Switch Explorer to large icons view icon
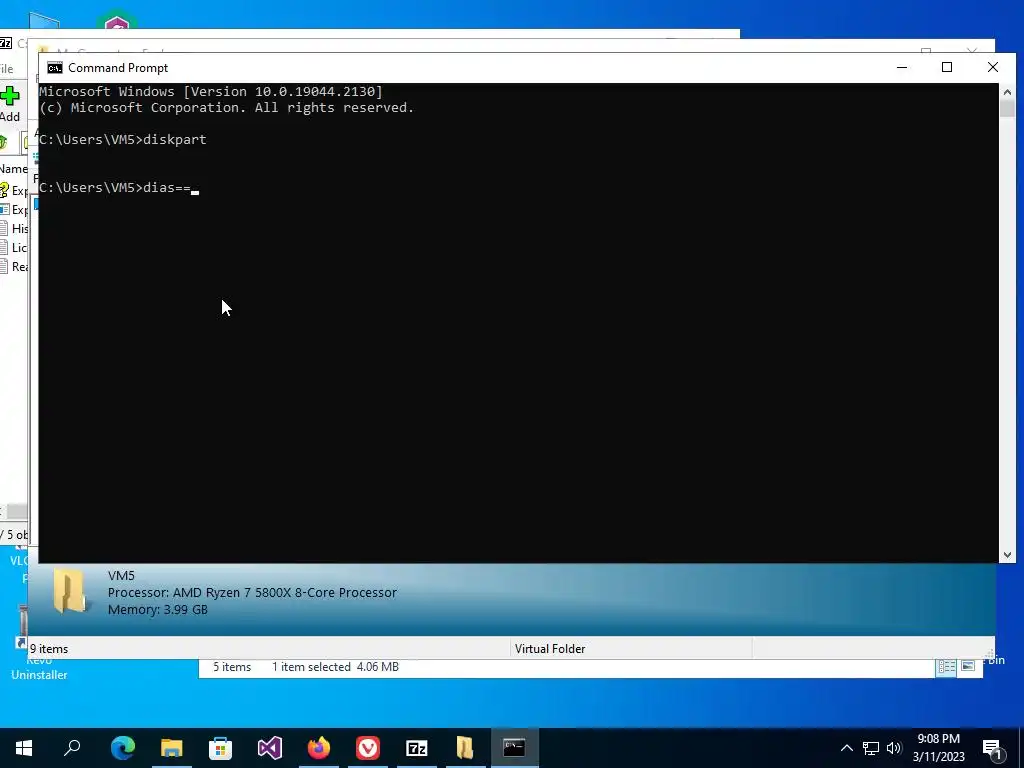 click(x=968, y=667)
